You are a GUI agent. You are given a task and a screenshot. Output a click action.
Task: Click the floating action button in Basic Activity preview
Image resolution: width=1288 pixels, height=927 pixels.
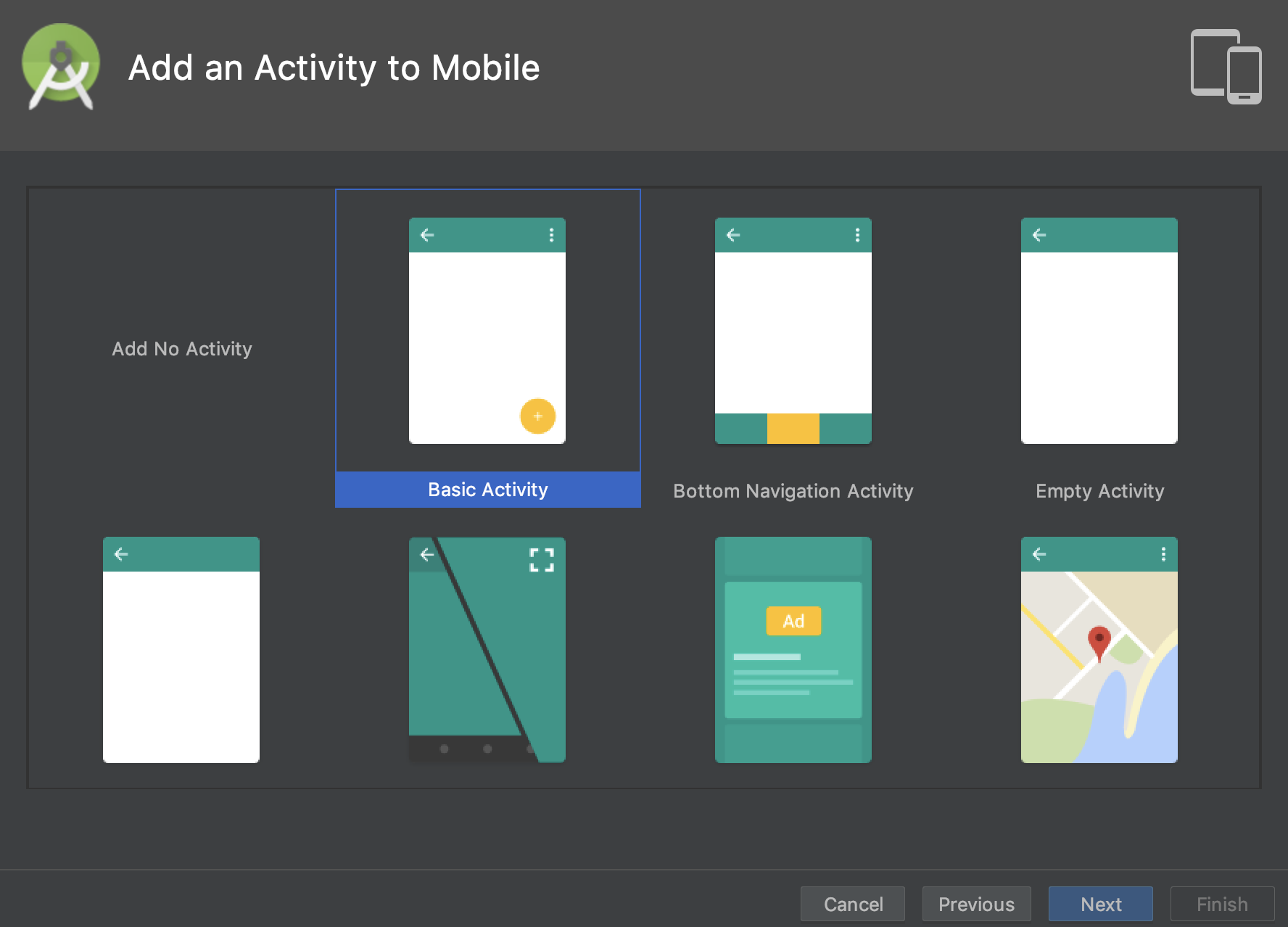click(x=537, y=416)
